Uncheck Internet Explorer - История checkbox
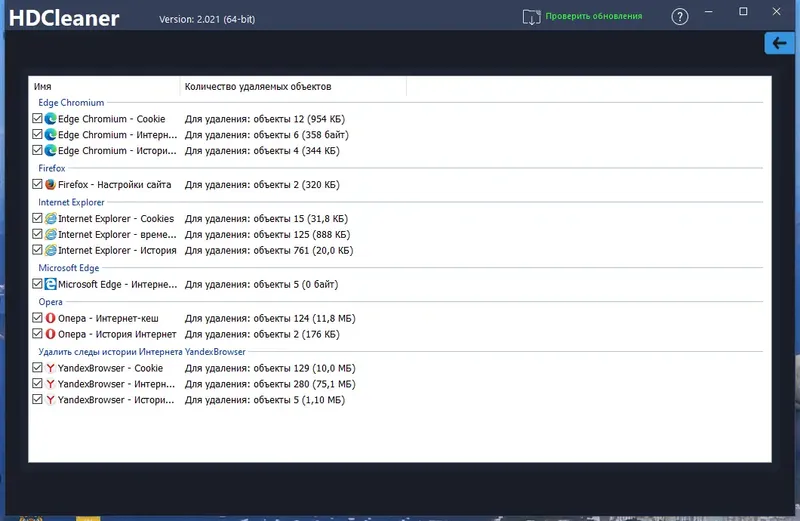This screenshot has width=800, height=521. tap(37, 250)
